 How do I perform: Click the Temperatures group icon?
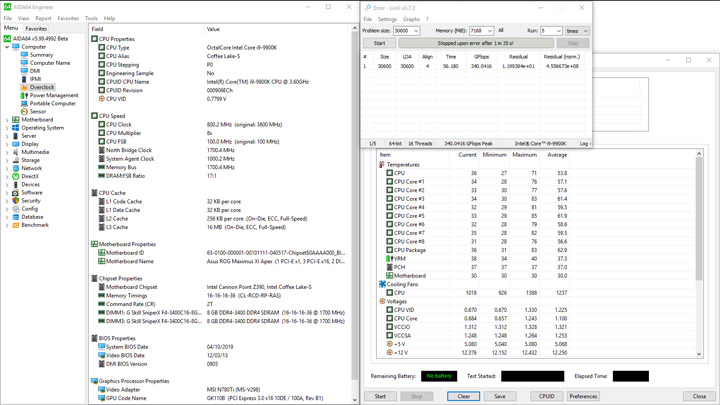(x=382, y=164)
